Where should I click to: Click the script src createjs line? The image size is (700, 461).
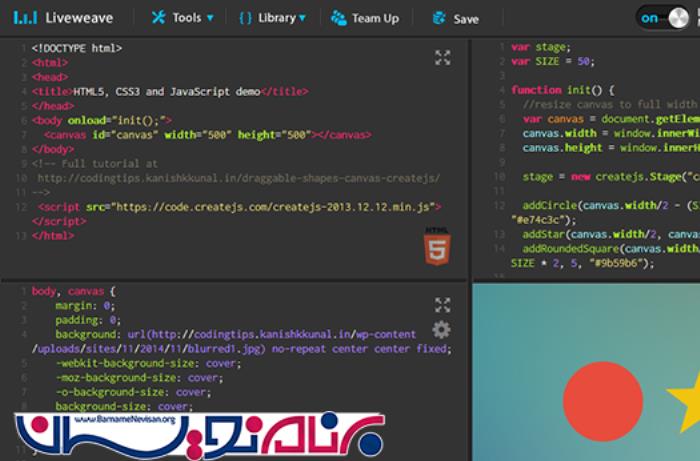pos(240,207)
